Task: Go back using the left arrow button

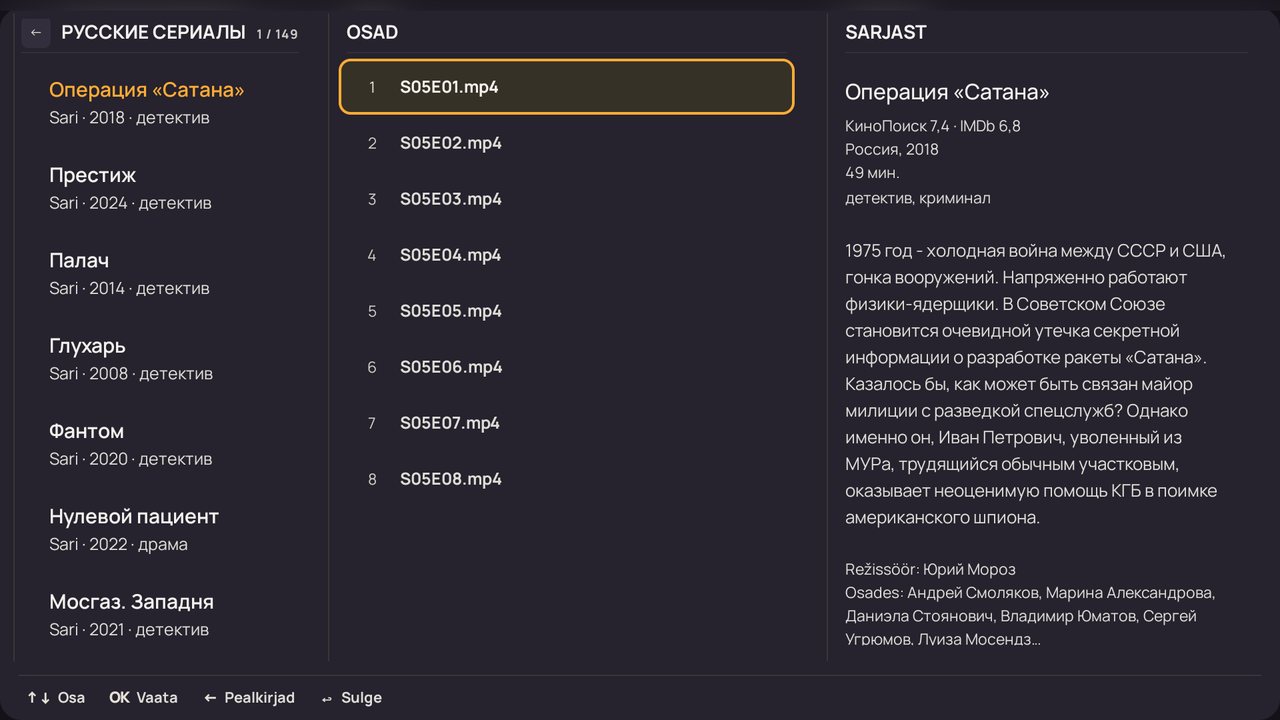Action: (x=36, y=33)
